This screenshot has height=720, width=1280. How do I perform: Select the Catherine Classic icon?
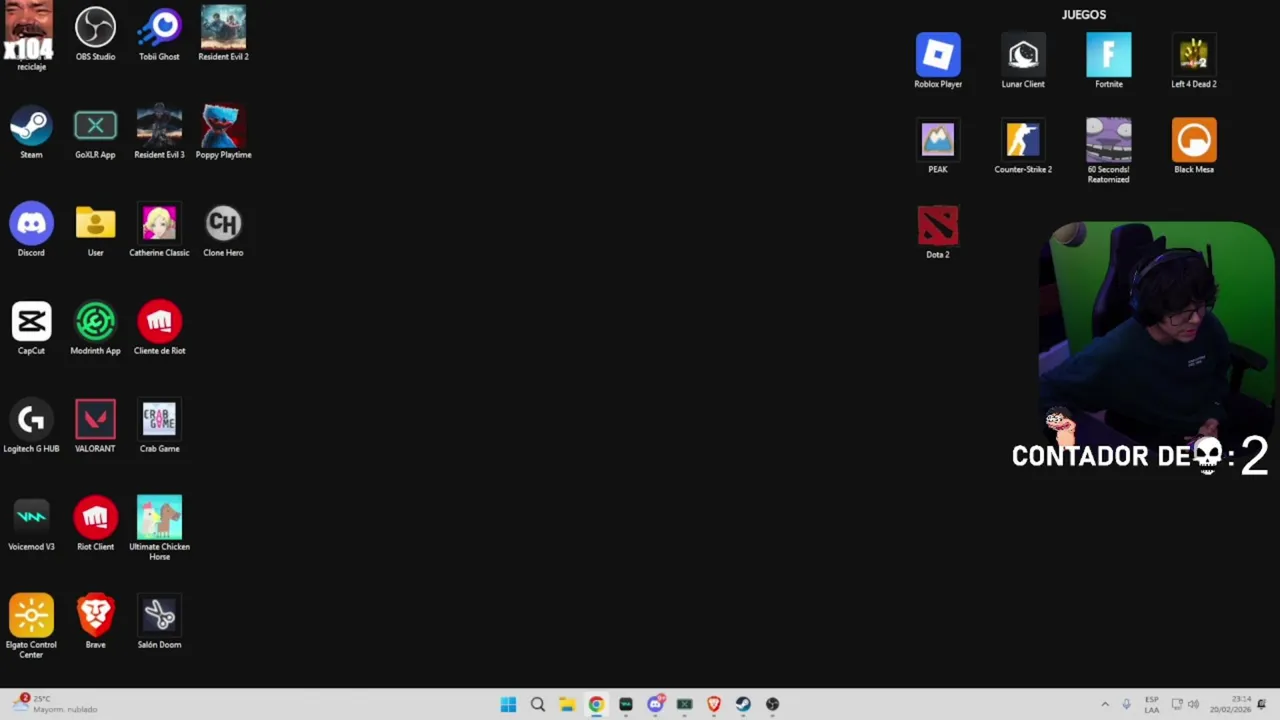159,230
